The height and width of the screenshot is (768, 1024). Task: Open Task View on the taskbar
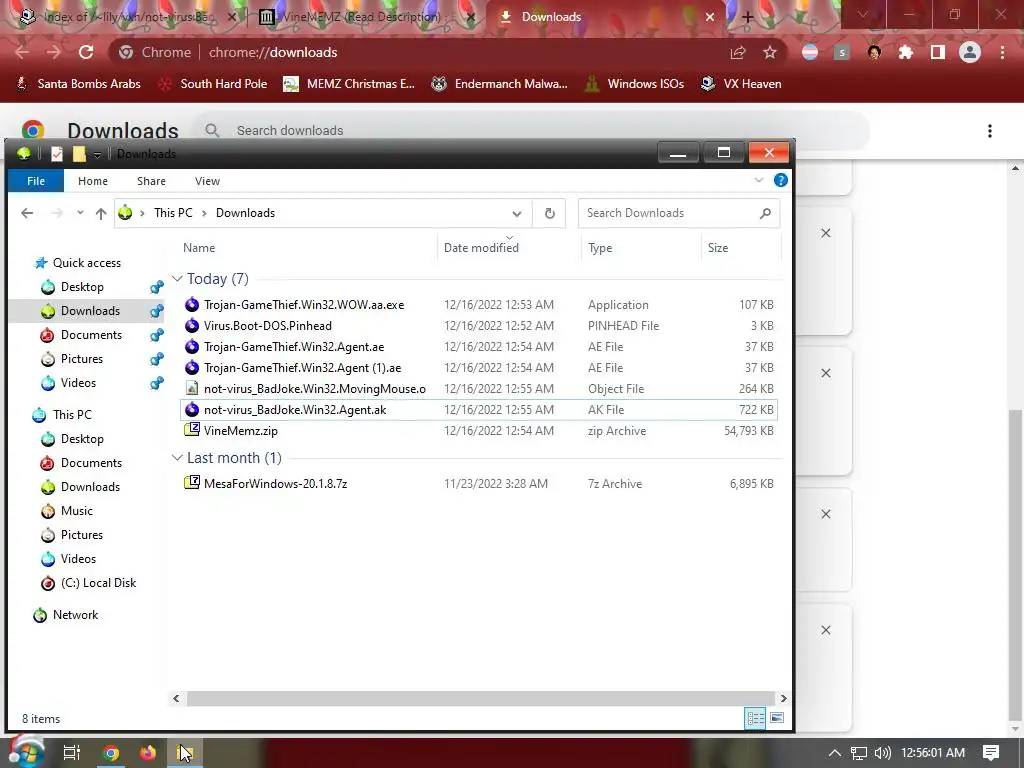[x=72, y=753]
